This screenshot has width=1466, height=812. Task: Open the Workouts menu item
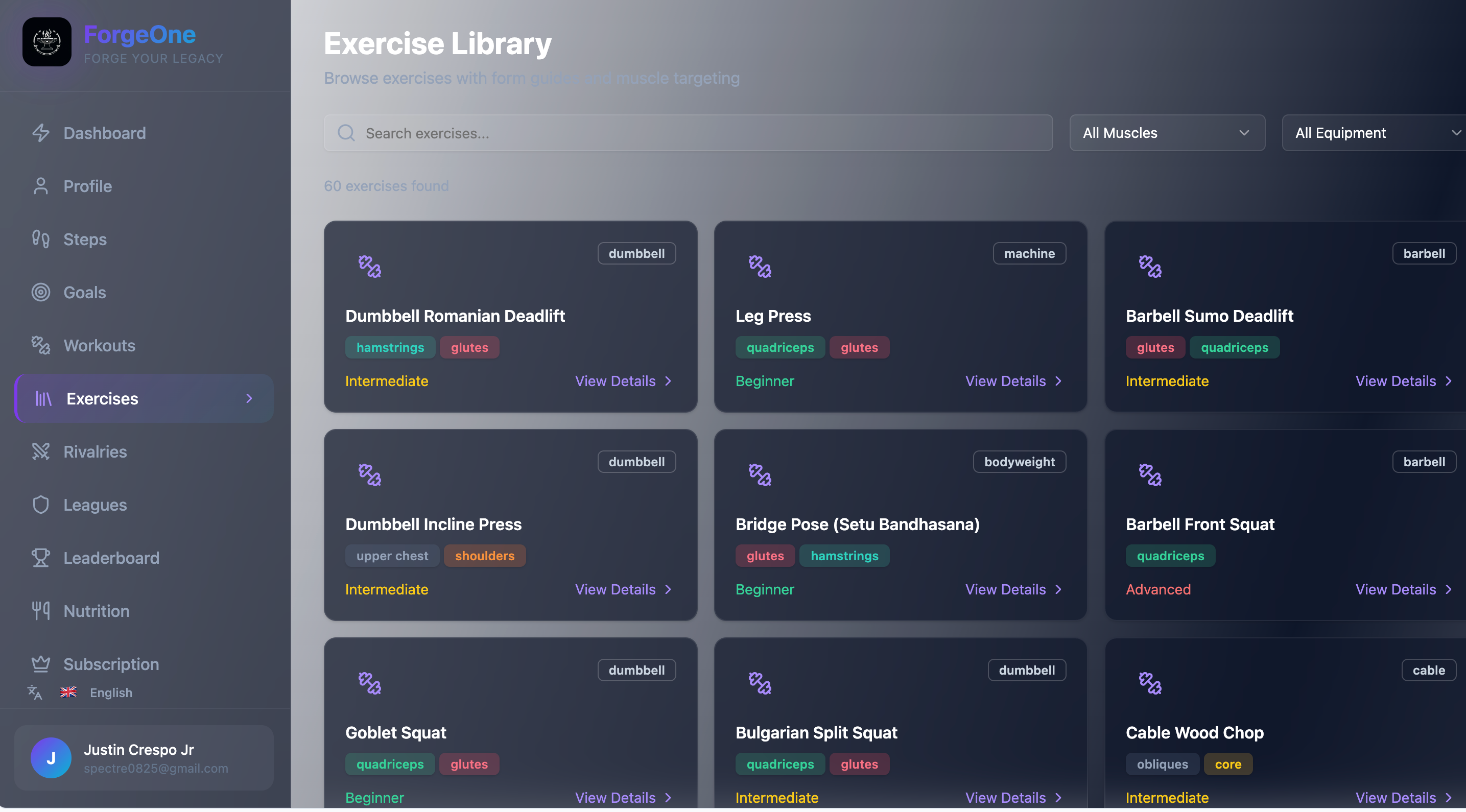[99, 345]
